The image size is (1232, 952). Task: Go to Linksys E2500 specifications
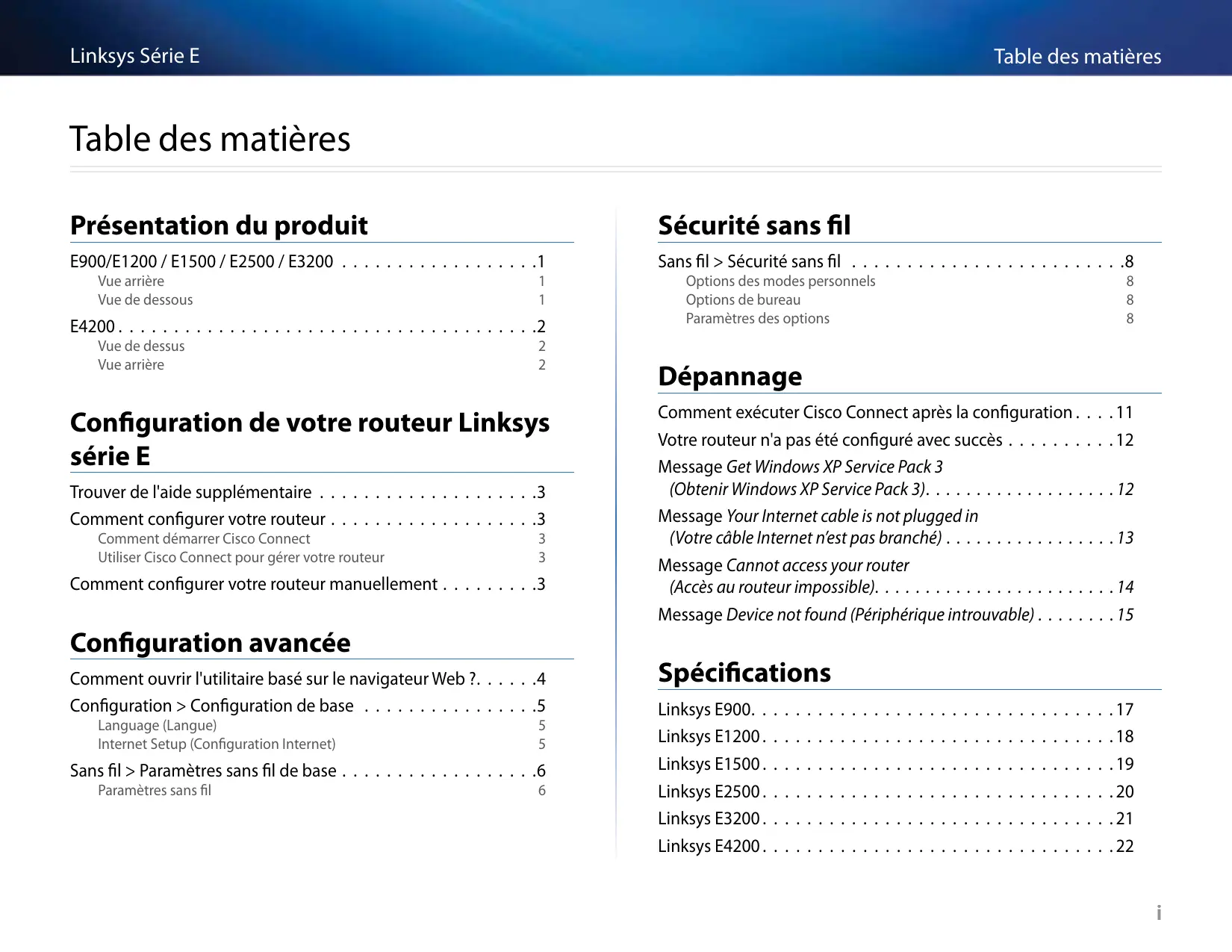click(x=709, y=792)
